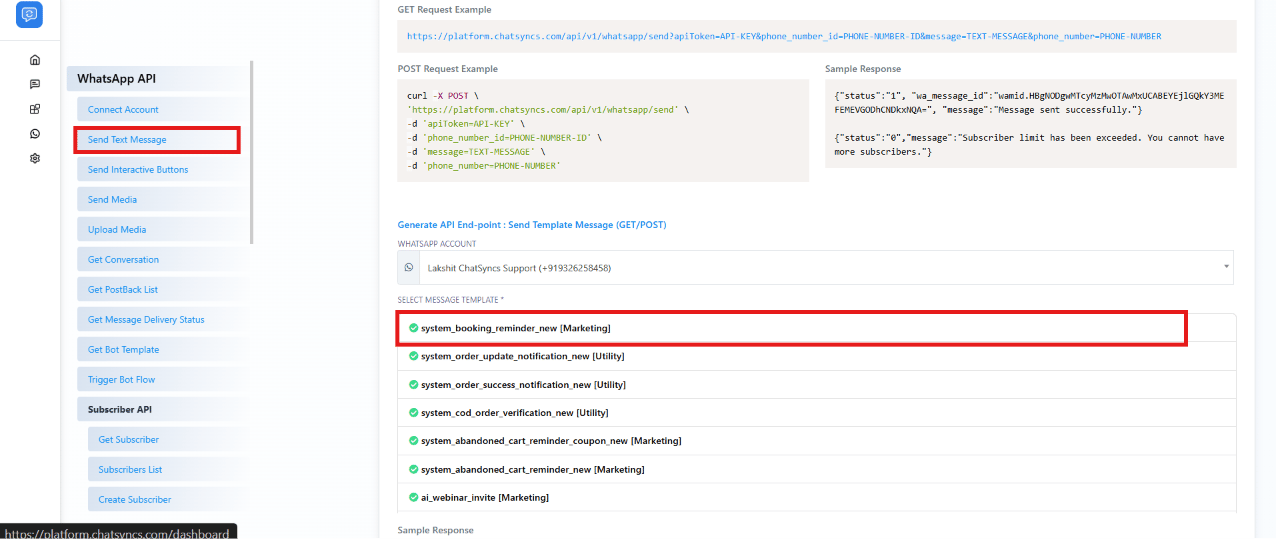
Task: Open Send Text Message menu item
Action: [x=160, y=140]
